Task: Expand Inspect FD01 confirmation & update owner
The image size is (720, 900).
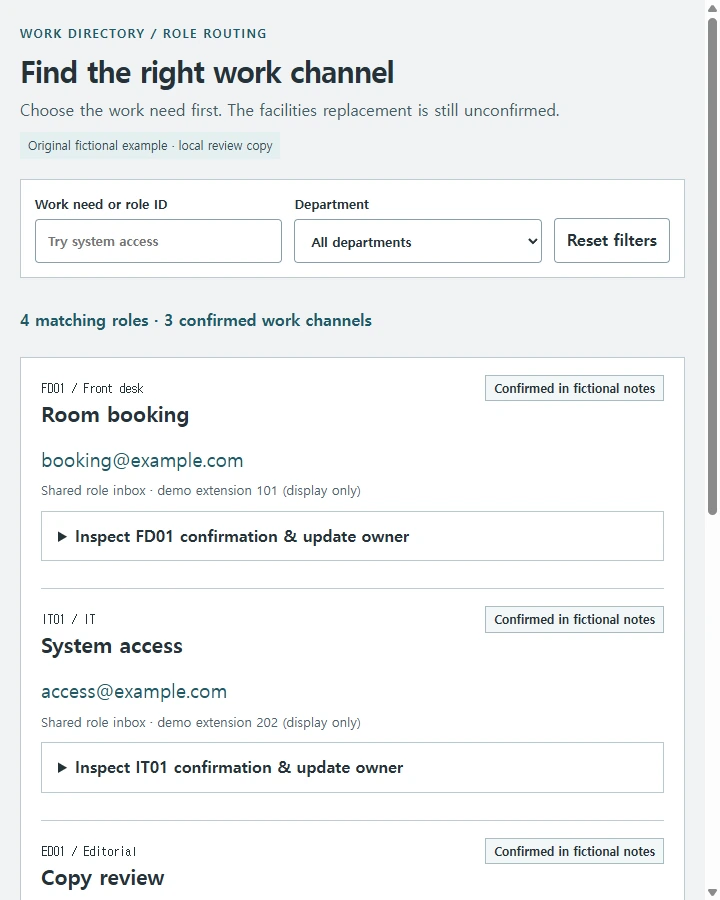Action: coord(352,536)
